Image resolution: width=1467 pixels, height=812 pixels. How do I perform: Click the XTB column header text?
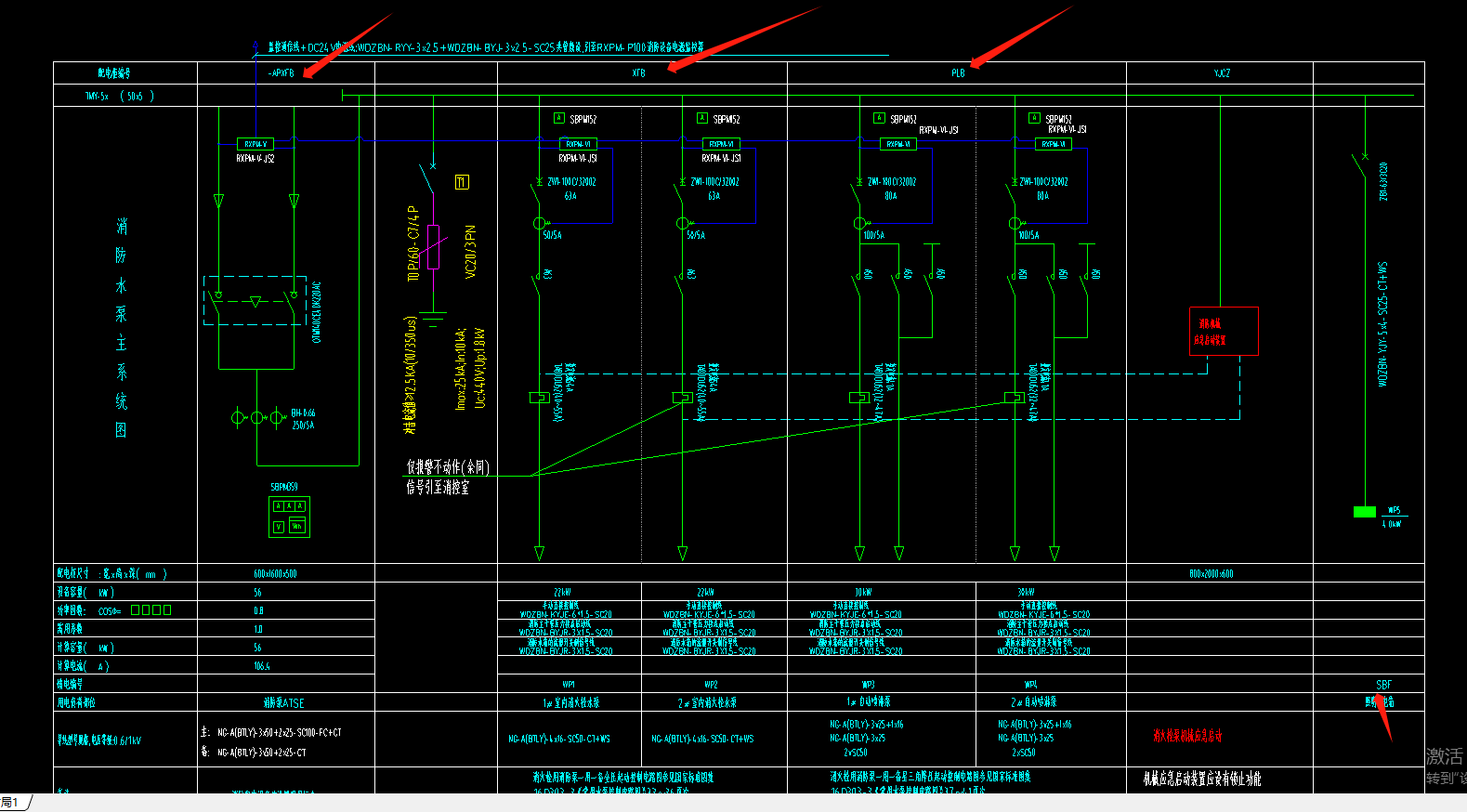coord(639,73)
